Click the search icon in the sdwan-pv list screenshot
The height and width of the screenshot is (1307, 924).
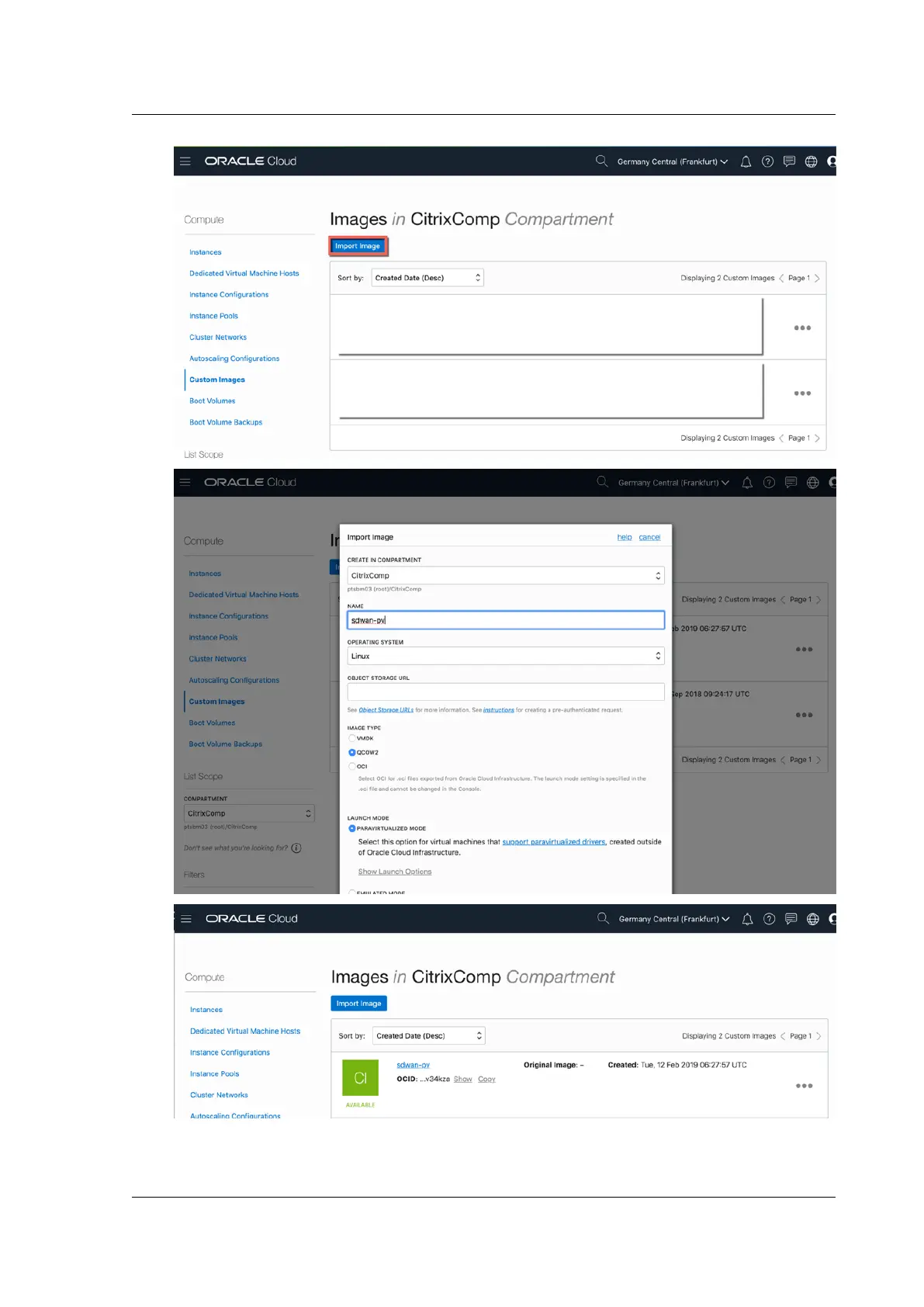[x=603, y=918]
